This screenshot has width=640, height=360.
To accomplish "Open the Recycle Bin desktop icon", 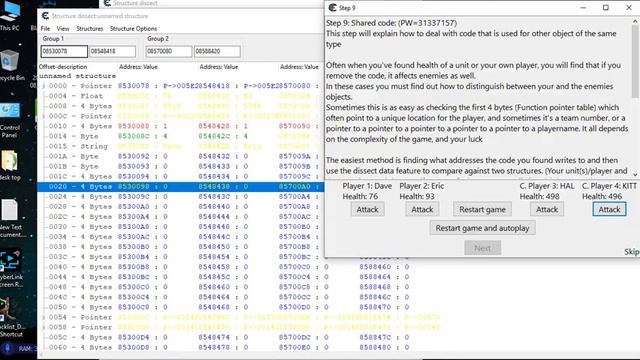I will [11, 64].
